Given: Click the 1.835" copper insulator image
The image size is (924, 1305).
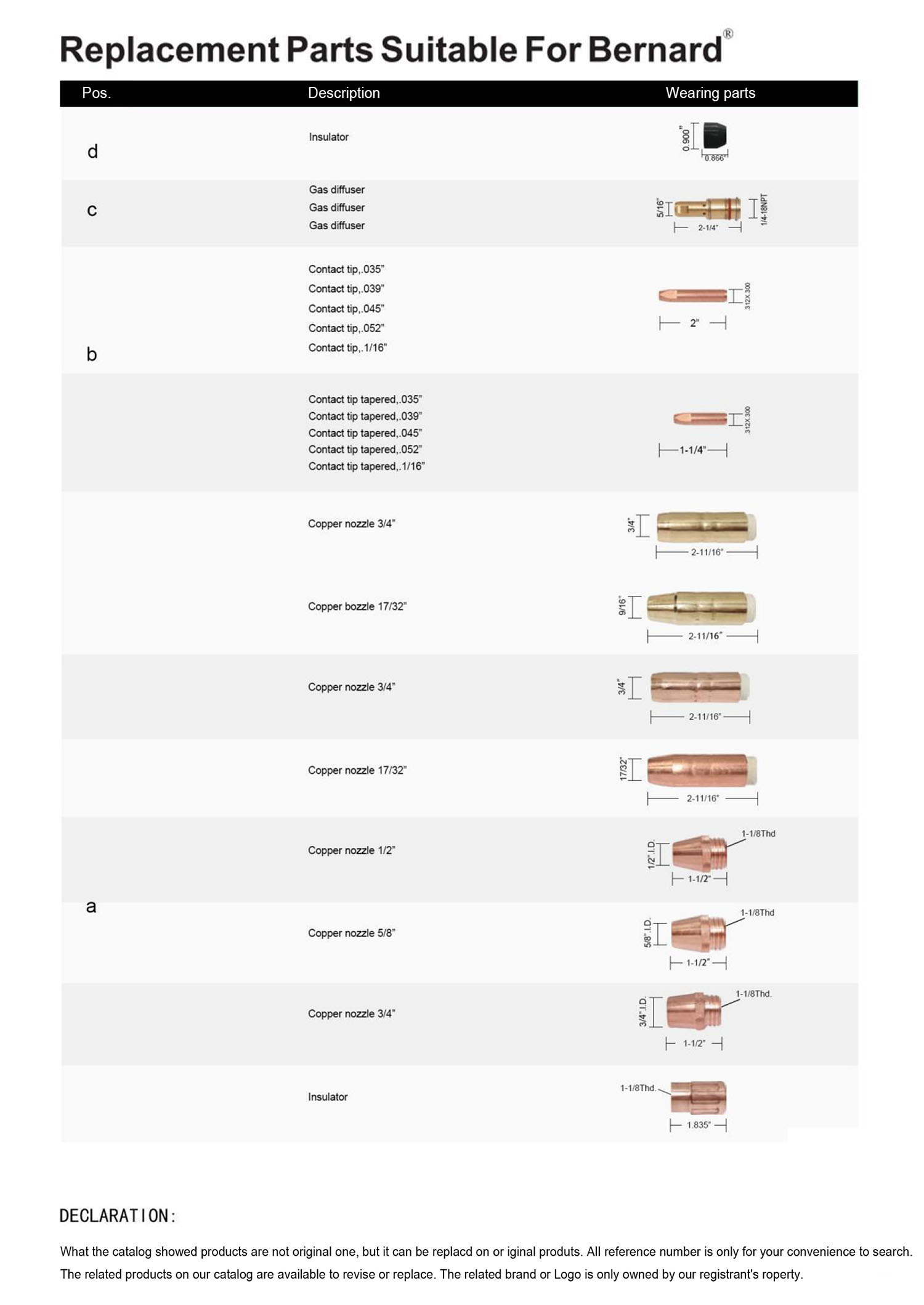Looking at the screenshot, I should pos(699,1097).
